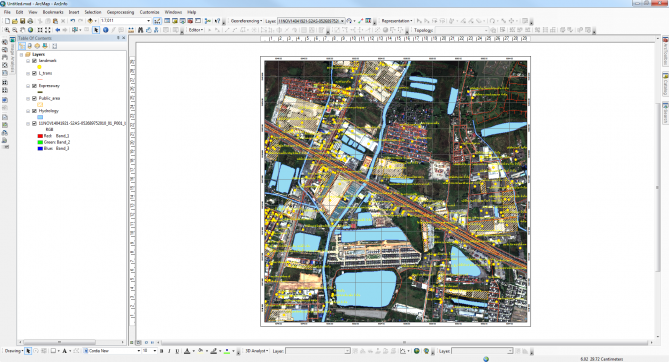The width and height of the screenshot is (669, 362).
Task: Select the Pan hand tool
Action: pos(22,30)
